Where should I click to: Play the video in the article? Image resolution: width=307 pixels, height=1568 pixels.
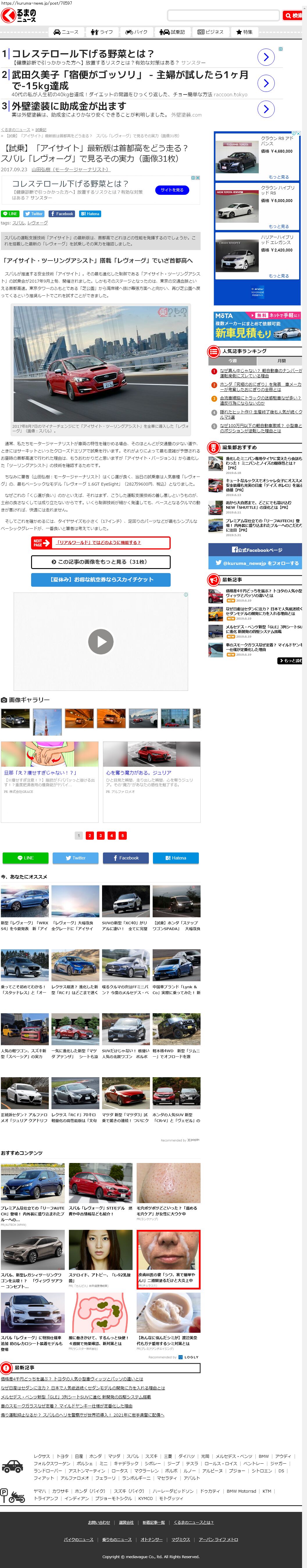click(101, 641)
